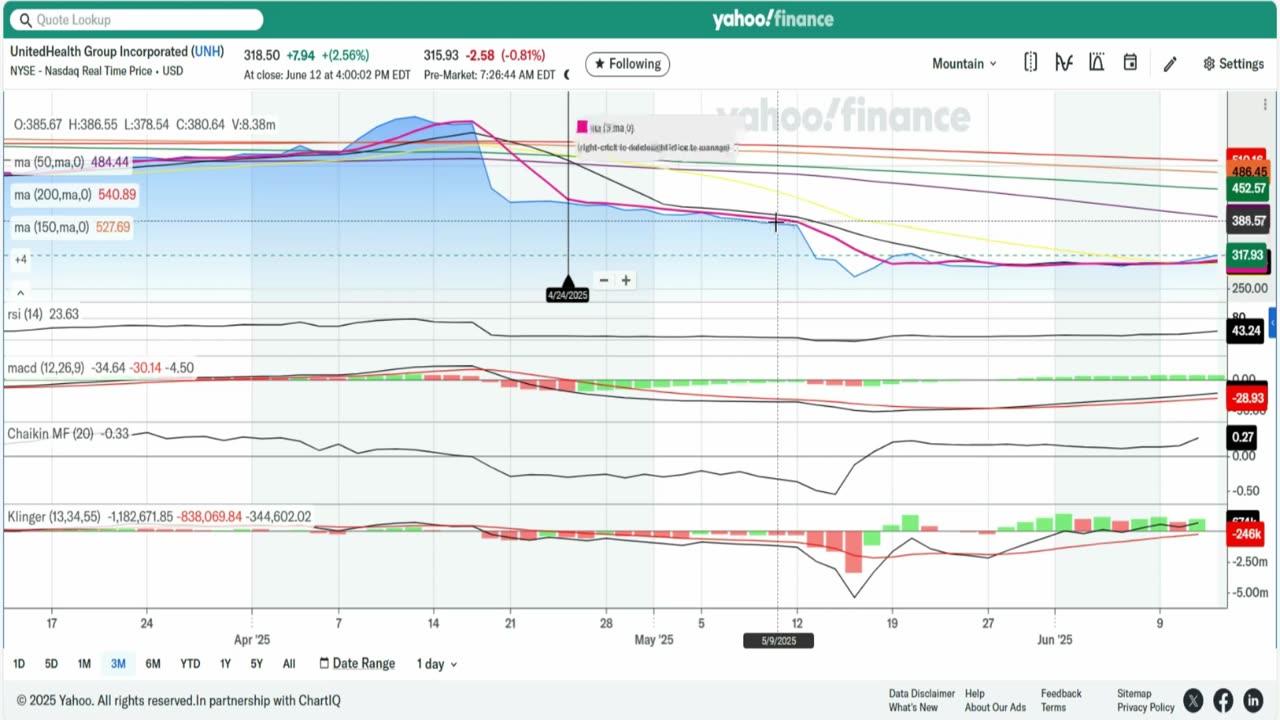
Task: Click the -28.93 MACD value label
Action: point(1248,398)
